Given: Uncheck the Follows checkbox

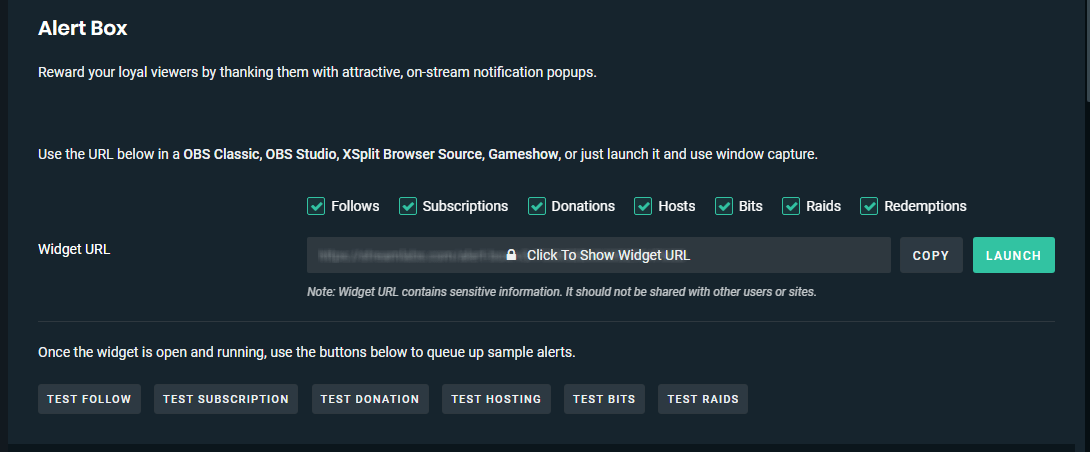Looking at the screenshot, I should pyautogui.click(x=316, y=206).
